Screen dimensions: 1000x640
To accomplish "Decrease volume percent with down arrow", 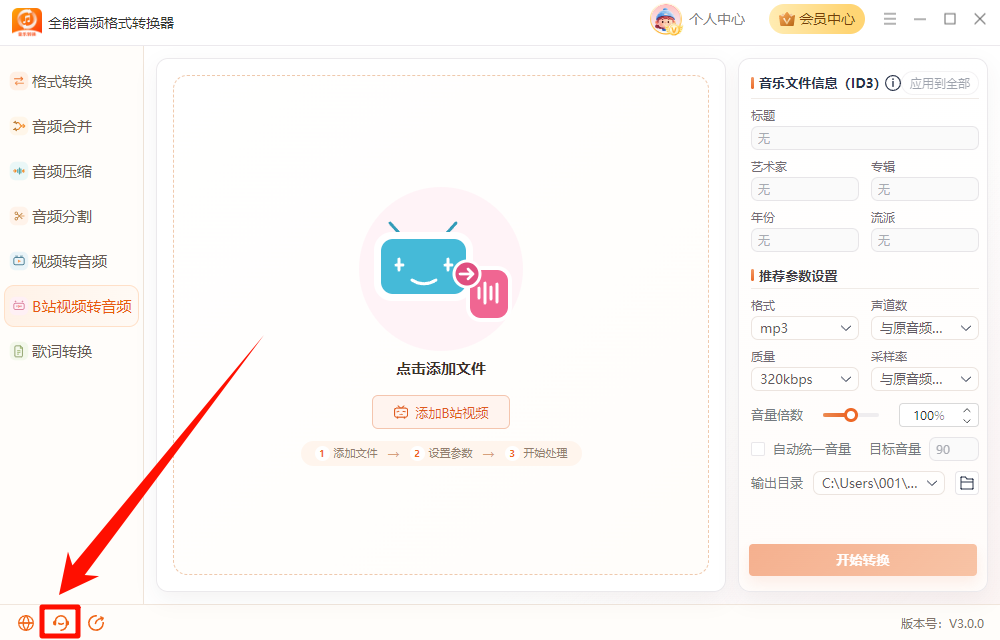I will pos(967,421).
